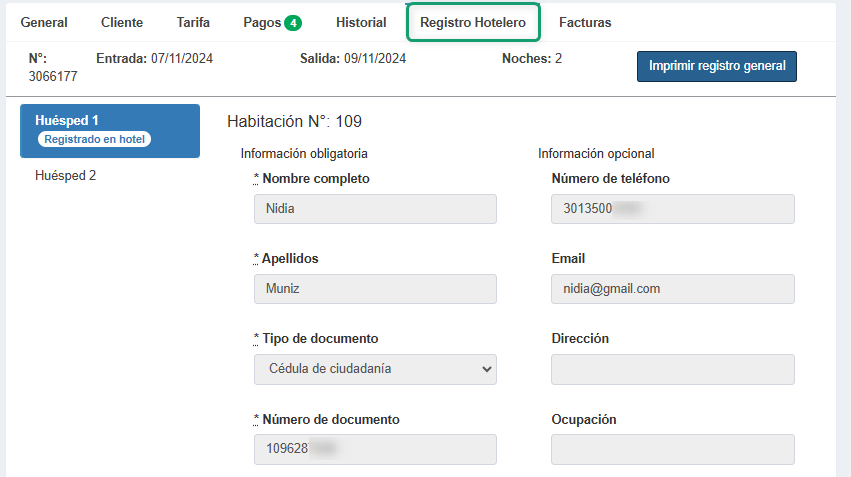Open the General tab
The image size is (851, 477).
pyautogui.click(x=44, y=22)
